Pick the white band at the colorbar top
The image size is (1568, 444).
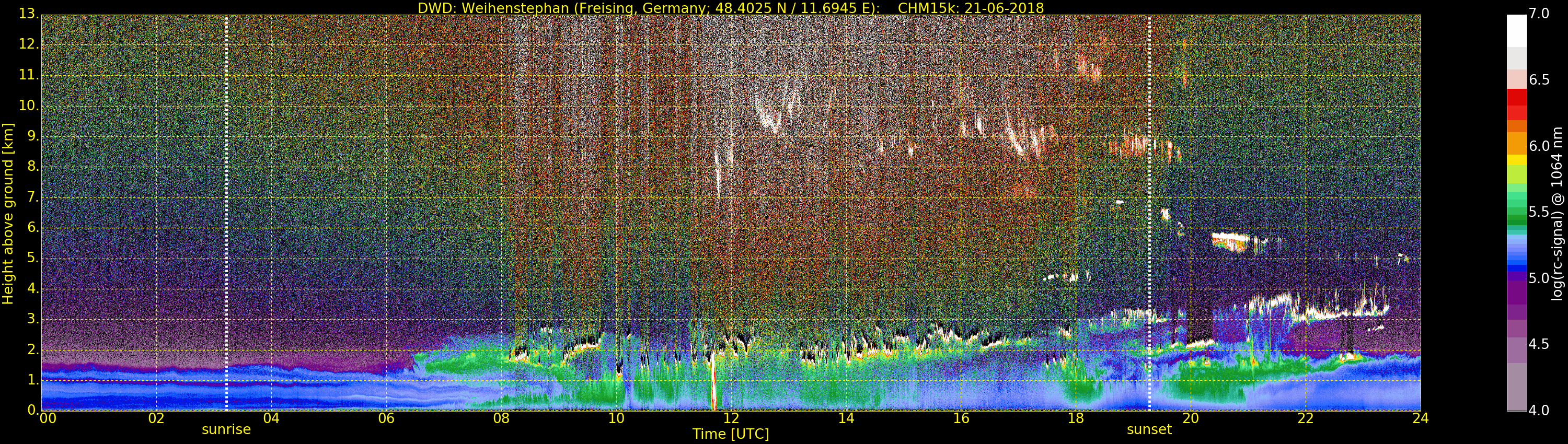[x=1516, y=30]
